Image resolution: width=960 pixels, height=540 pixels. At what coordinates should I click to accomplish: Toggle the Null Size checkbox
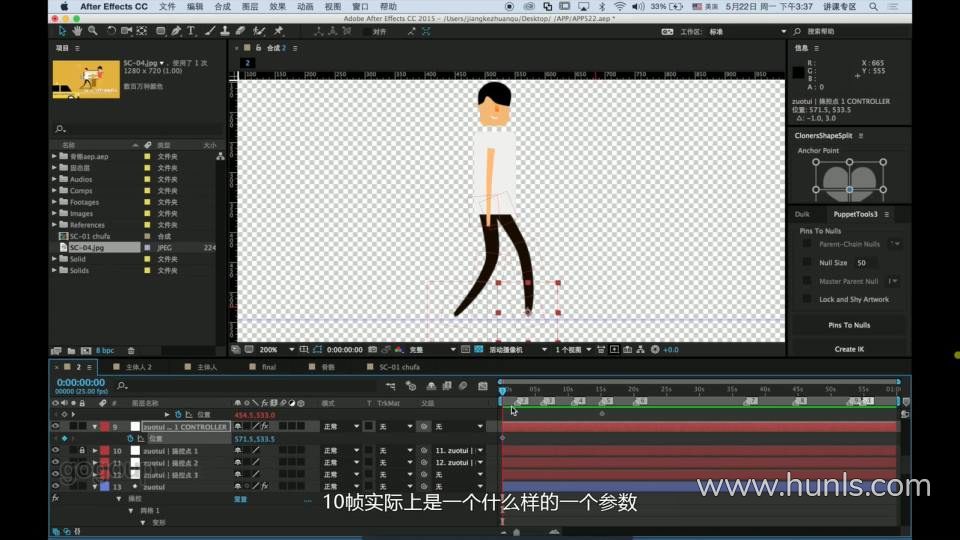pos(807,262)
